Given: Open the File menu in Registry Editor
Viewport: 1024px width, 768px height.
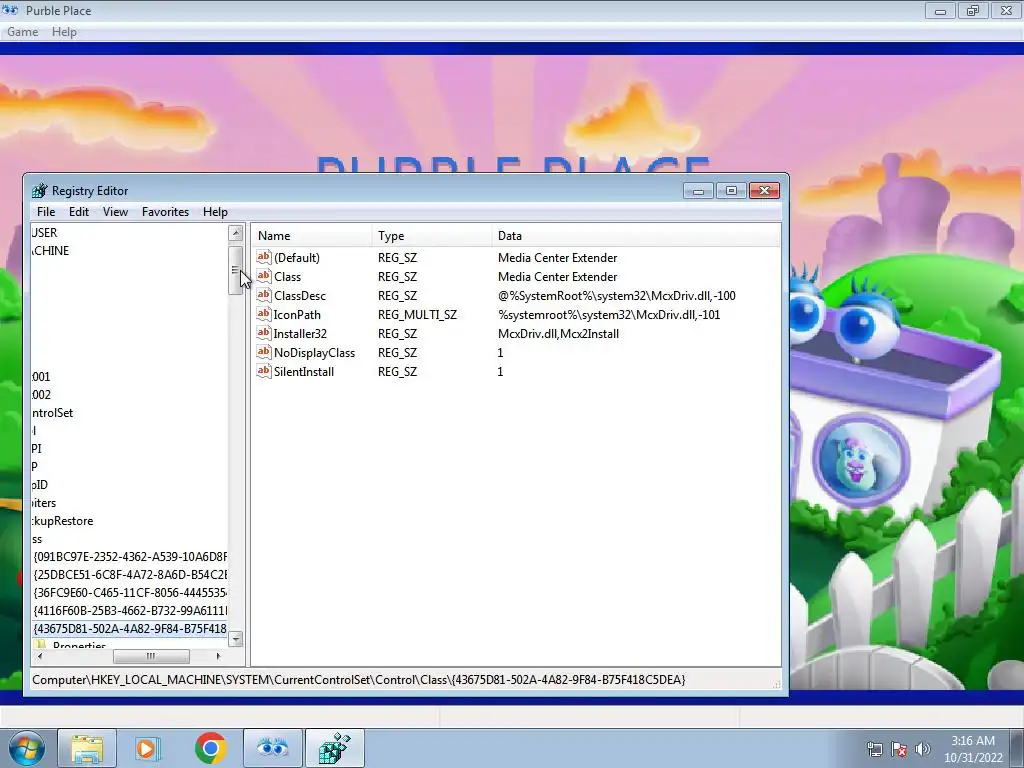Looking at the screenshot, I should pyautogui.click(x=46, y=212).
